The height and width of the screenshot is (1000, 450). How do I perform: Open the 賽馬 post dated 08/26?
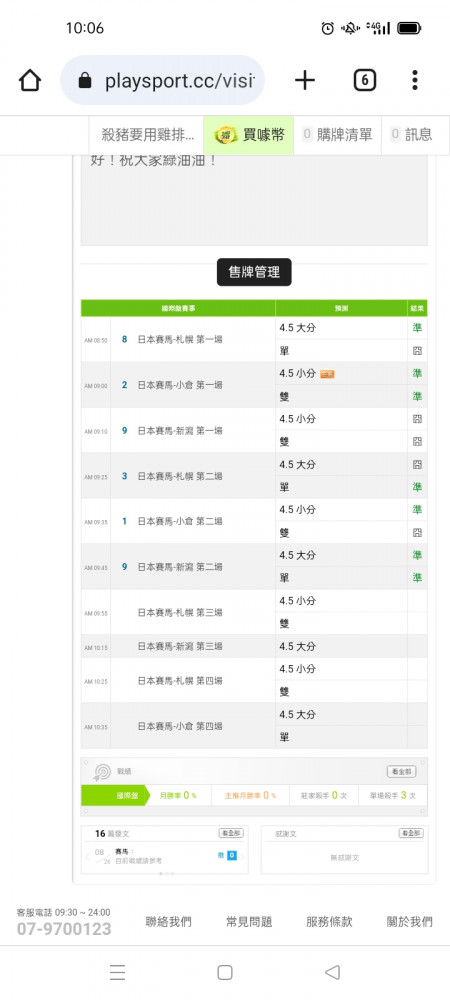pyautogui.click(x=139, y=855)
